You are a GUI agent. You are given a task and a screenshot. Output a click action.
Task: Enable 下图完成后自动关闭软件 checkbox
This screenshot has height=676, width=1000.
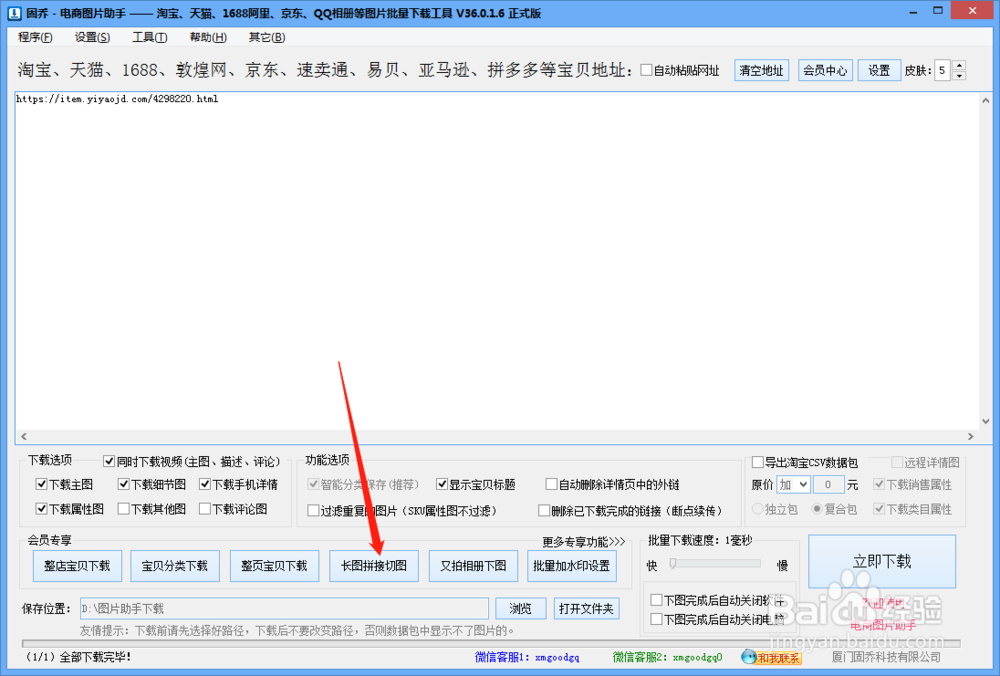point(656,599)
